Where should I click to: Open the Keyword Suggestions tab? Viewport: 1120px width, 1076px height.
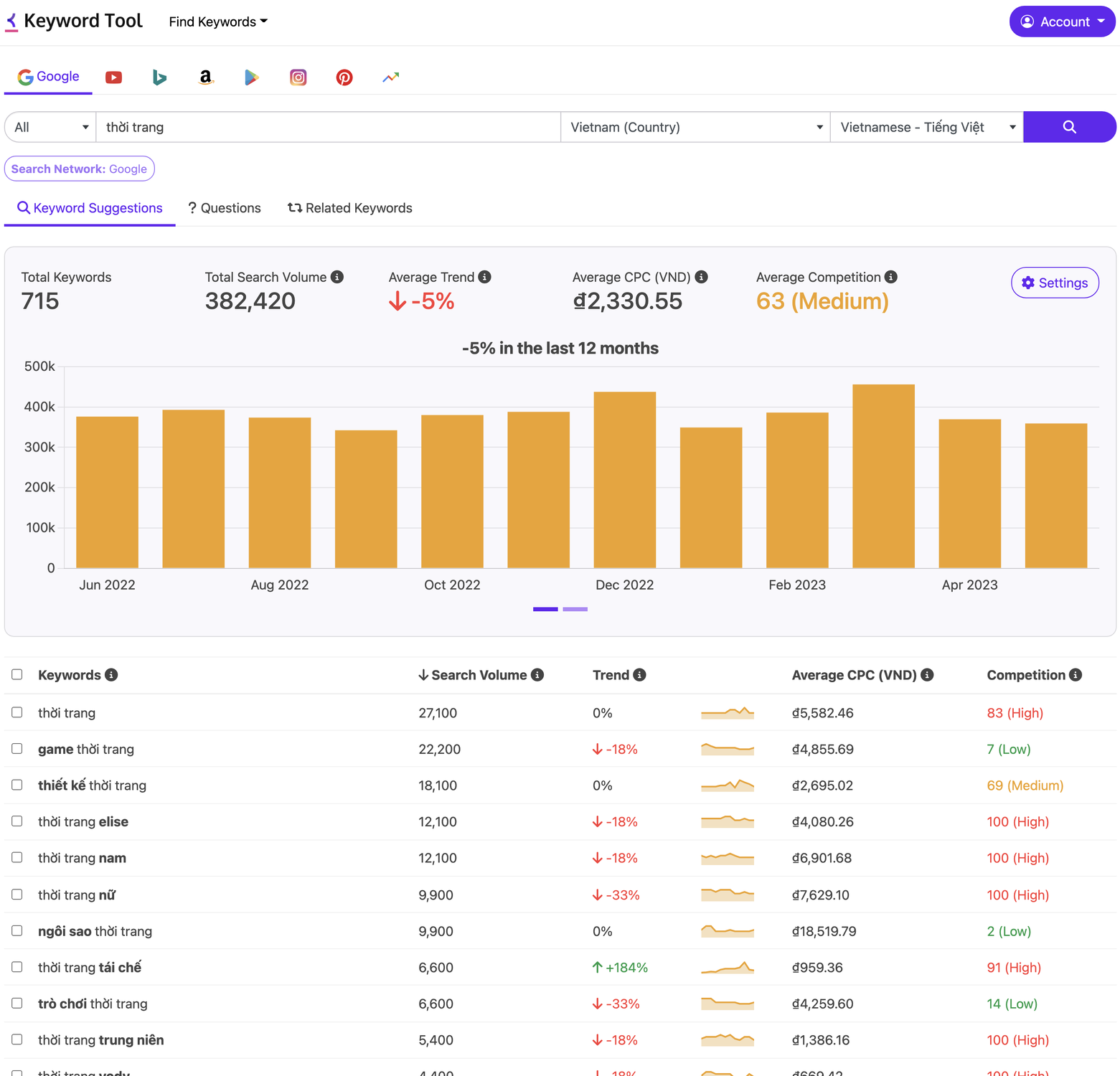[x=90, y=208]
